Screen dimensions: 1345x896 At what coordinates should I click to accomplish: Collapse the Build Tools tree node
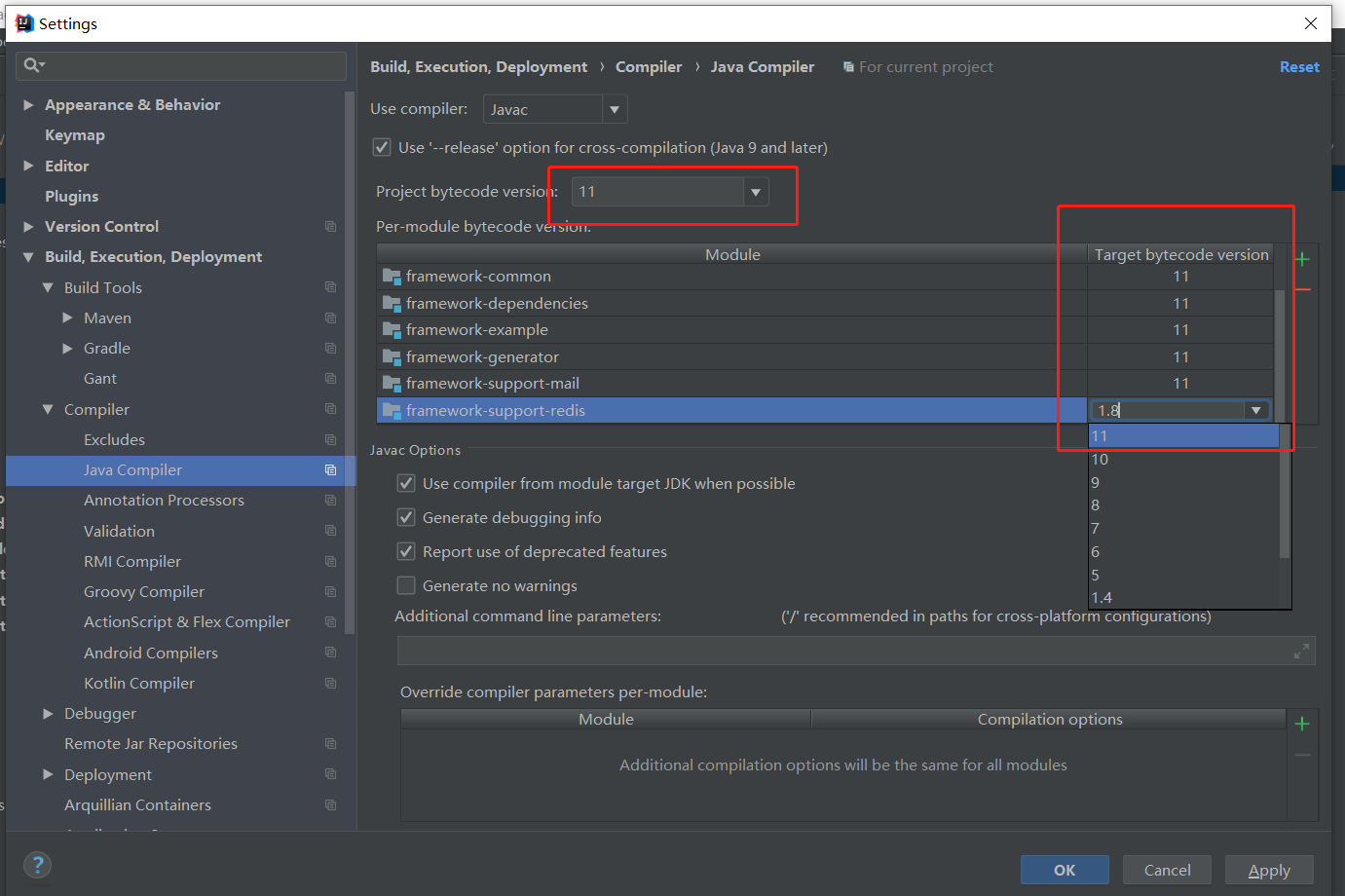coord(48,287)
